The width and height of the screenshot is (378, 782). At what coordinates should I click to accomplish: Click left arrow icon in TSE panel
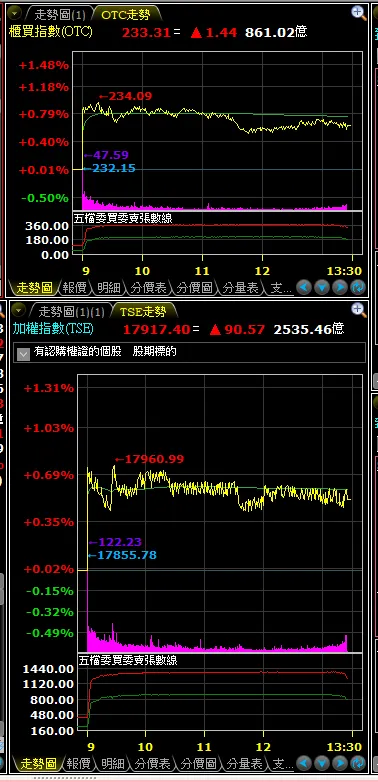304,763
